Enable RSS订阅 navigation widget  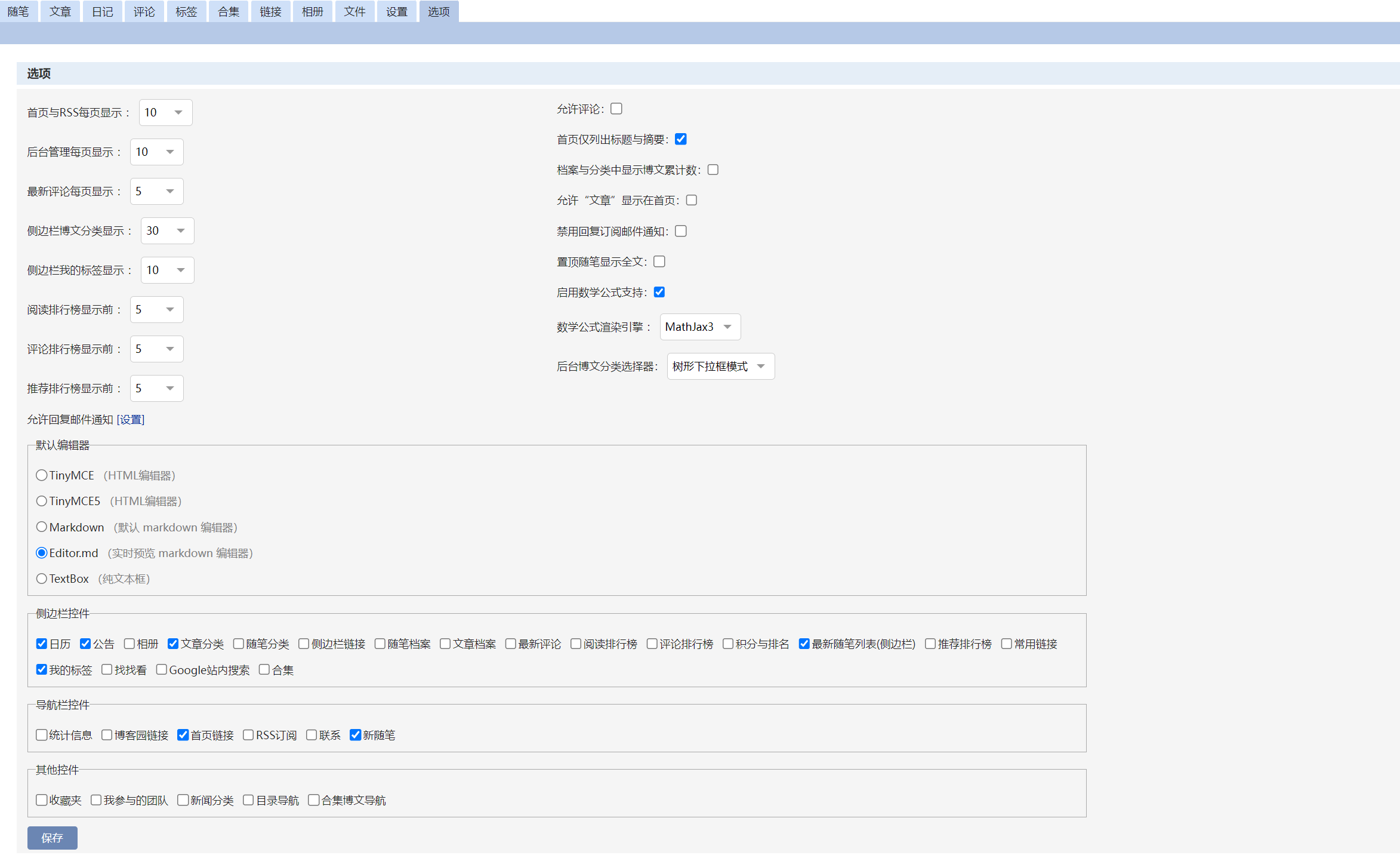249,735
